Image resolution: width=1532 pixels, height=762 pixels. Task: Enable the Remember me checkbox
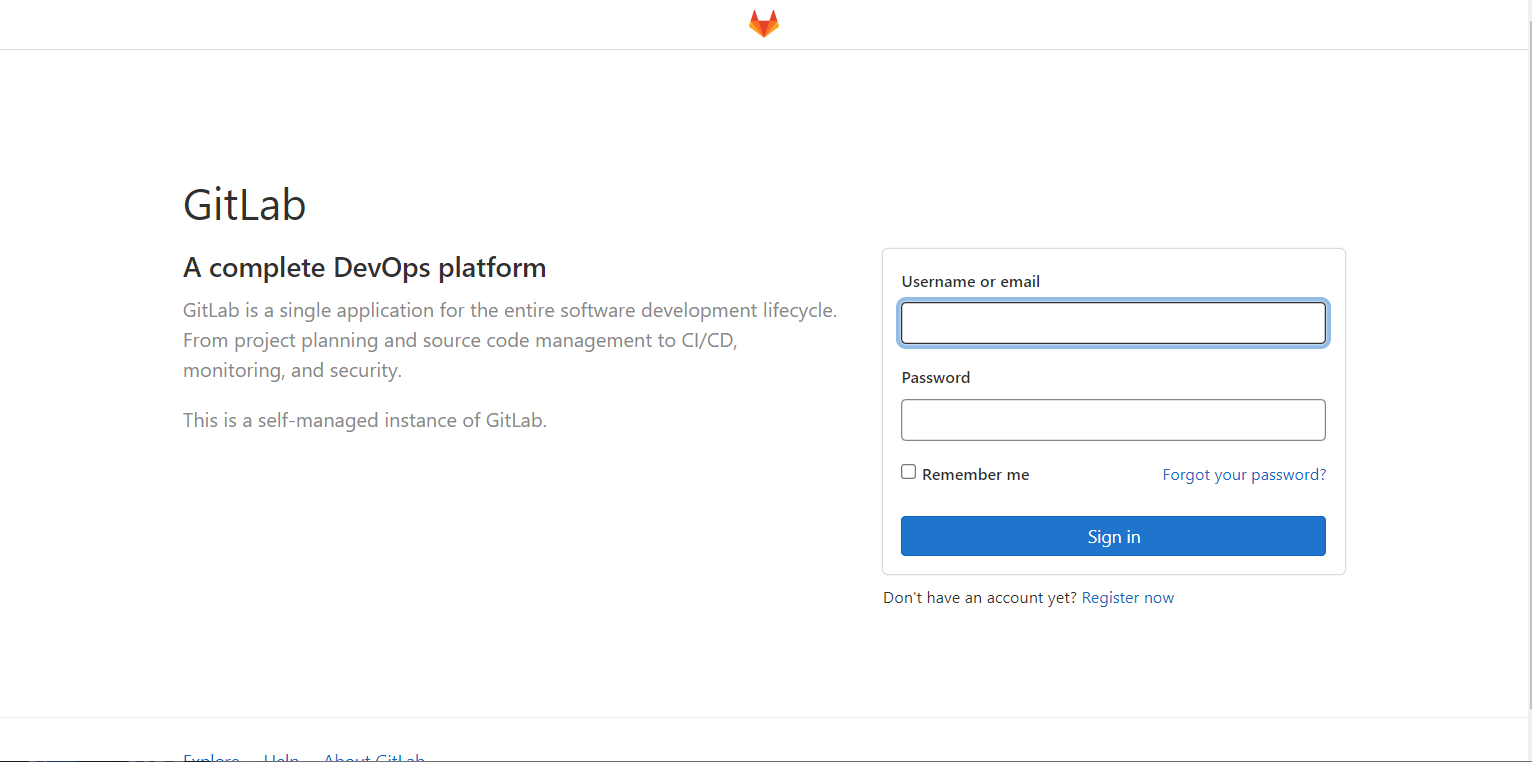click(x=909, y=472)
